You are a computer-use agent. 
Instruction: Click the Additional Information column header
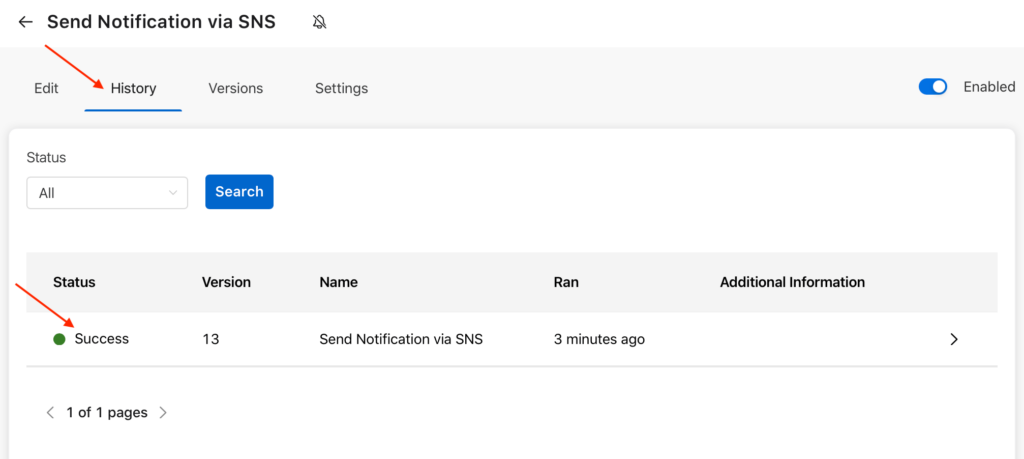click(x=792, y=282)
